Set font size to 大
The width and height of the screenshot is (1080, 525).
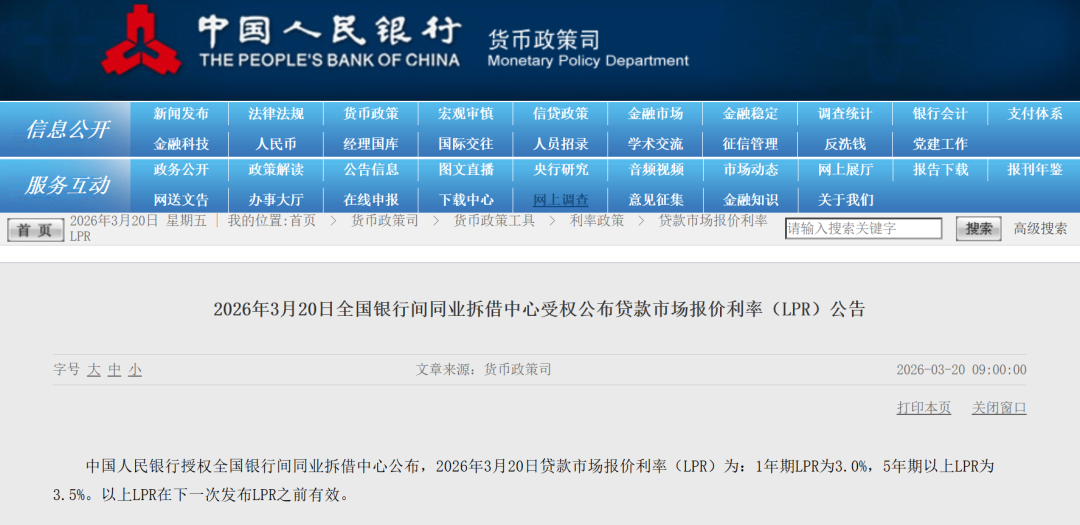(x=94, y=370)
